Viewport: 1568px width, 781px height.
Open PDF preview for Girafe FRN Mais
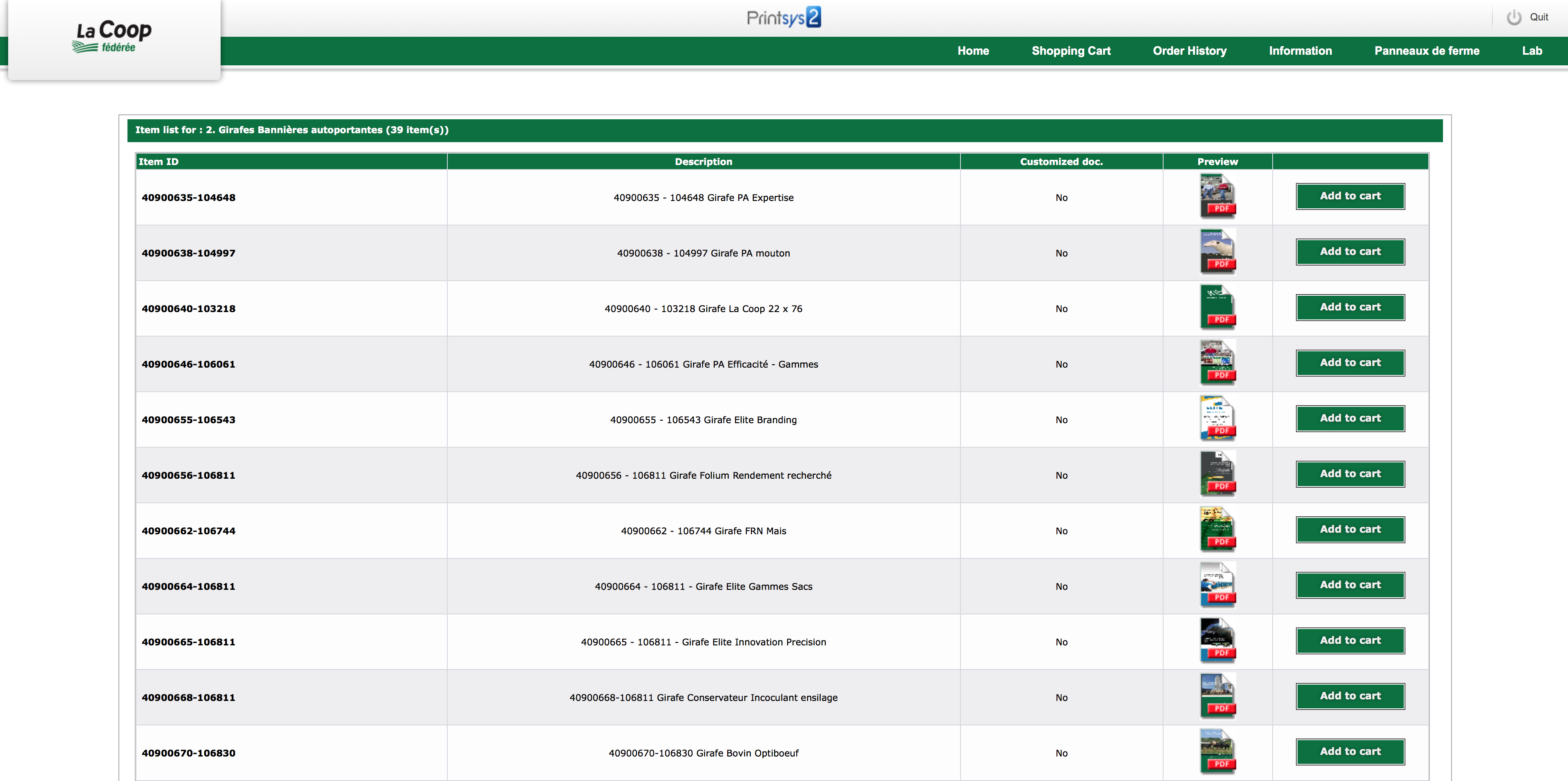[1217, 530]
